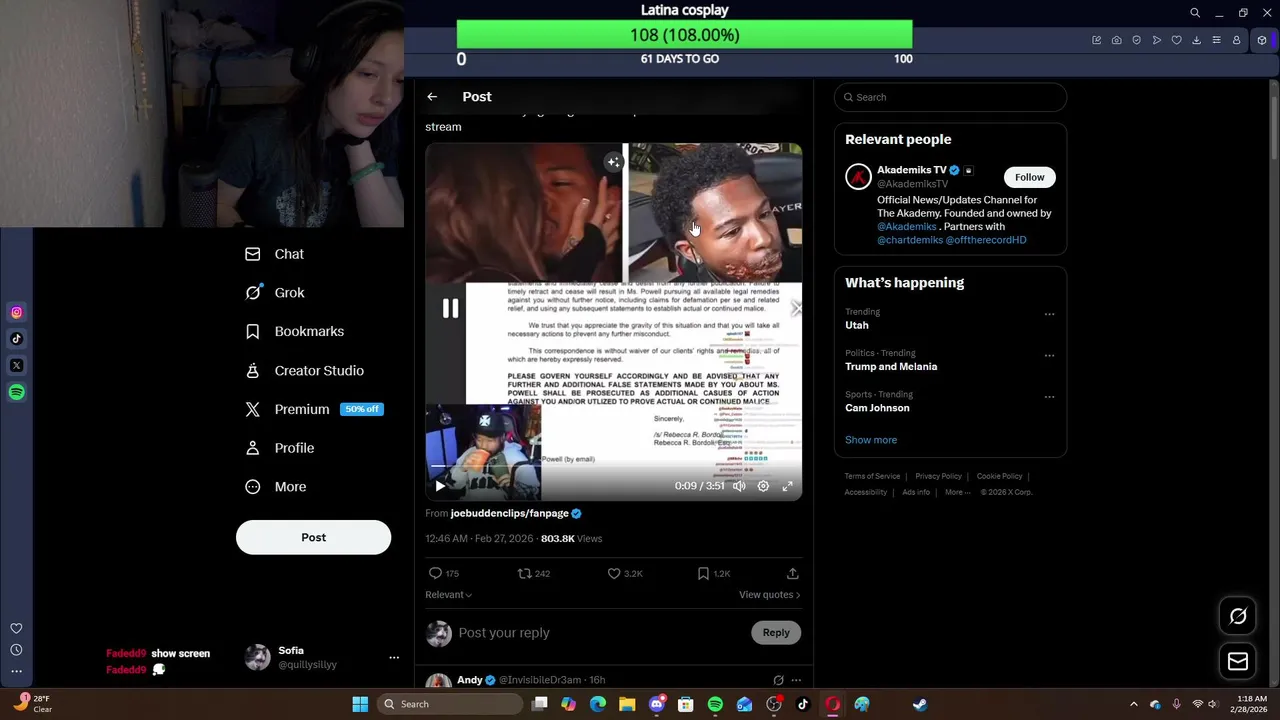1280x720 pixels.
Task: Open Trump and Melania trending topic
Action: (x=891, y=367)
